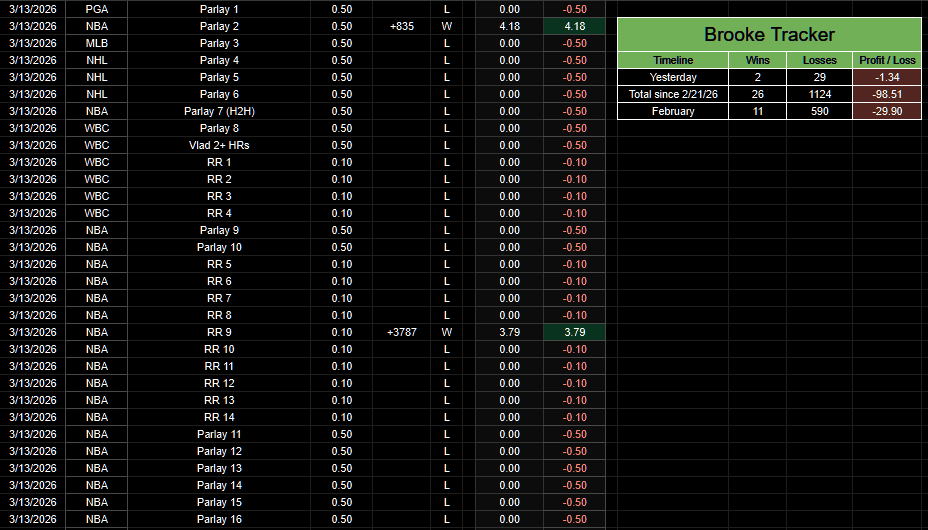Viewport: 928px width, 530px height.
Task: Select the 26 wins cell
Action: pyautogui.click(x=758, y=94)
